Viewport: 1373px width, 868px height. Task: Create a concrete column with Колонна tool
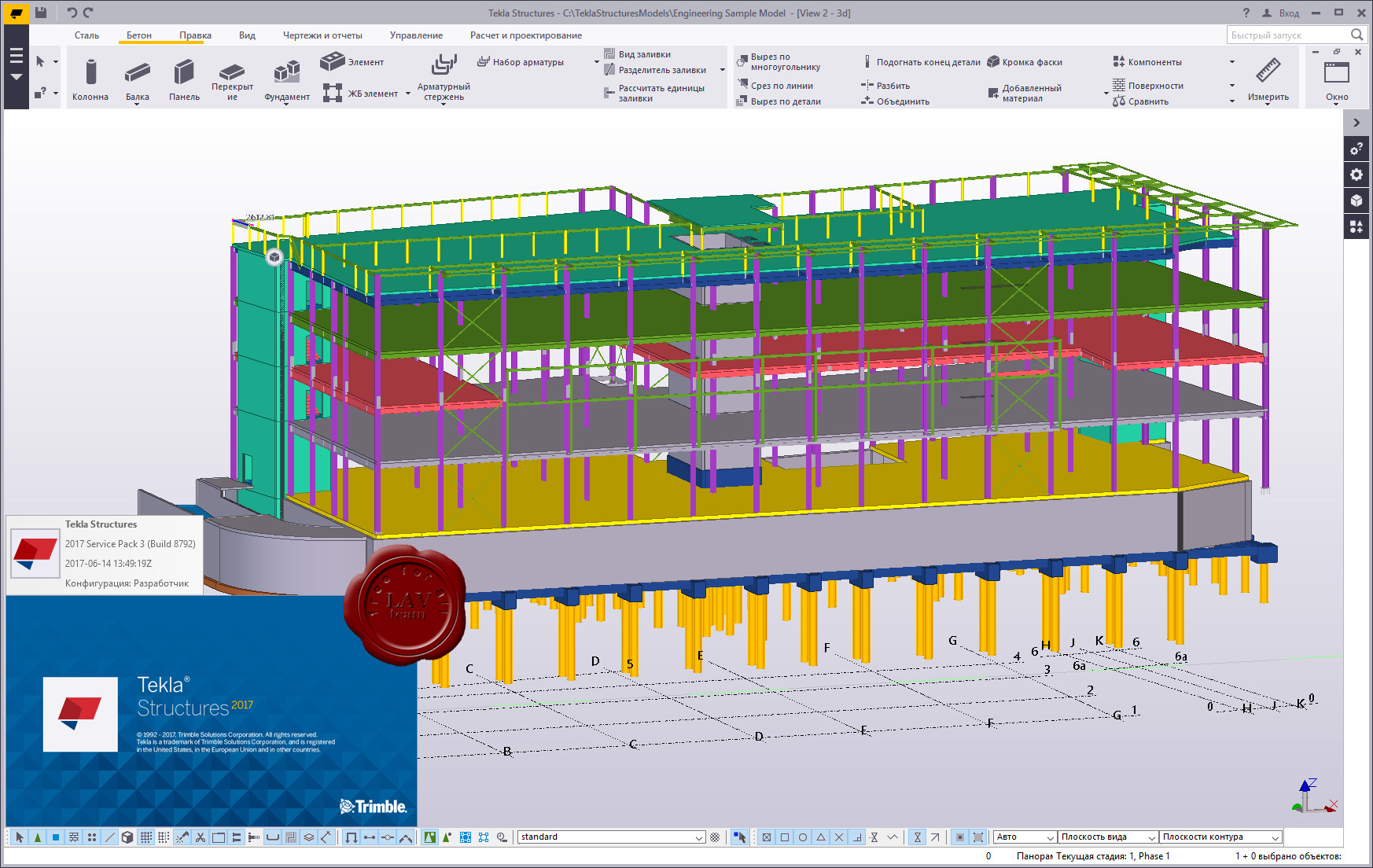coord(90,79)
